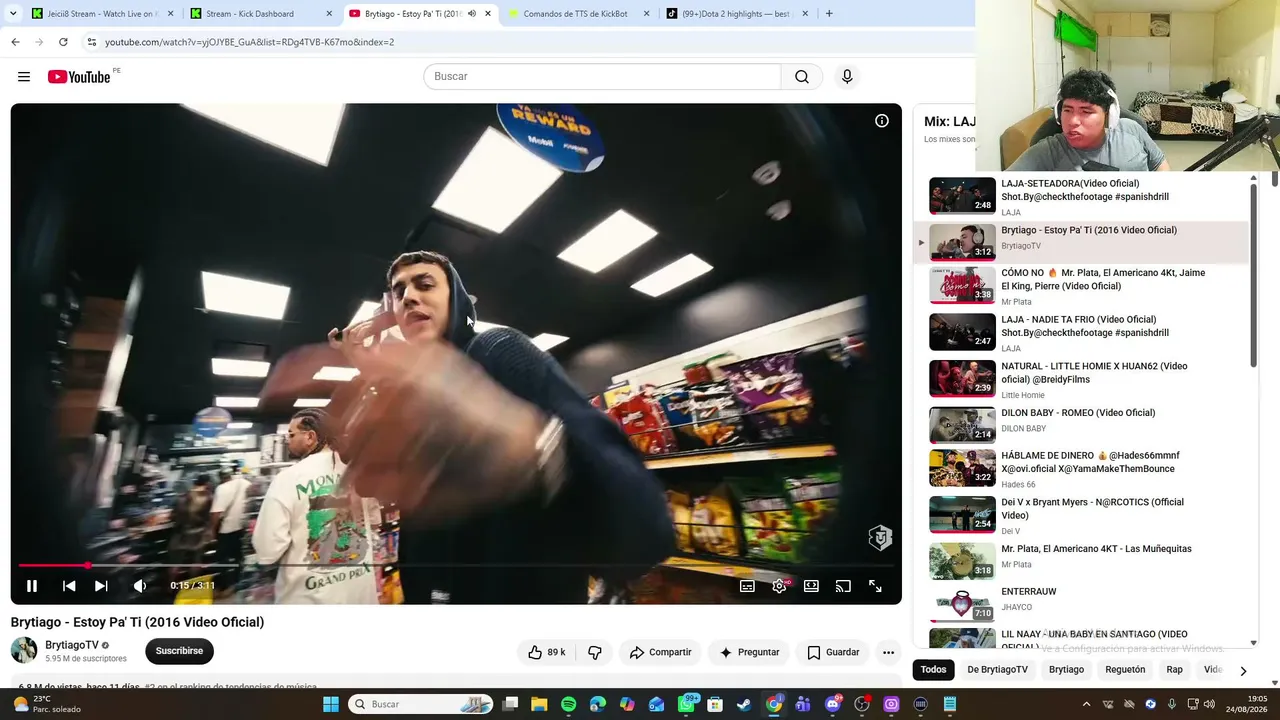Image resolution: width=1280 pixels, height=720 pixels.
Task: Mute the player volume
Action: (140, 586)
